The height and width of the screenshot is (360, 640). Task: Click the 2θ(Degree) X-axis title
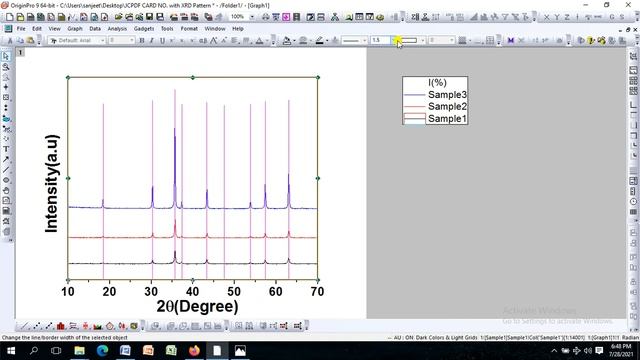coord(197,306)
